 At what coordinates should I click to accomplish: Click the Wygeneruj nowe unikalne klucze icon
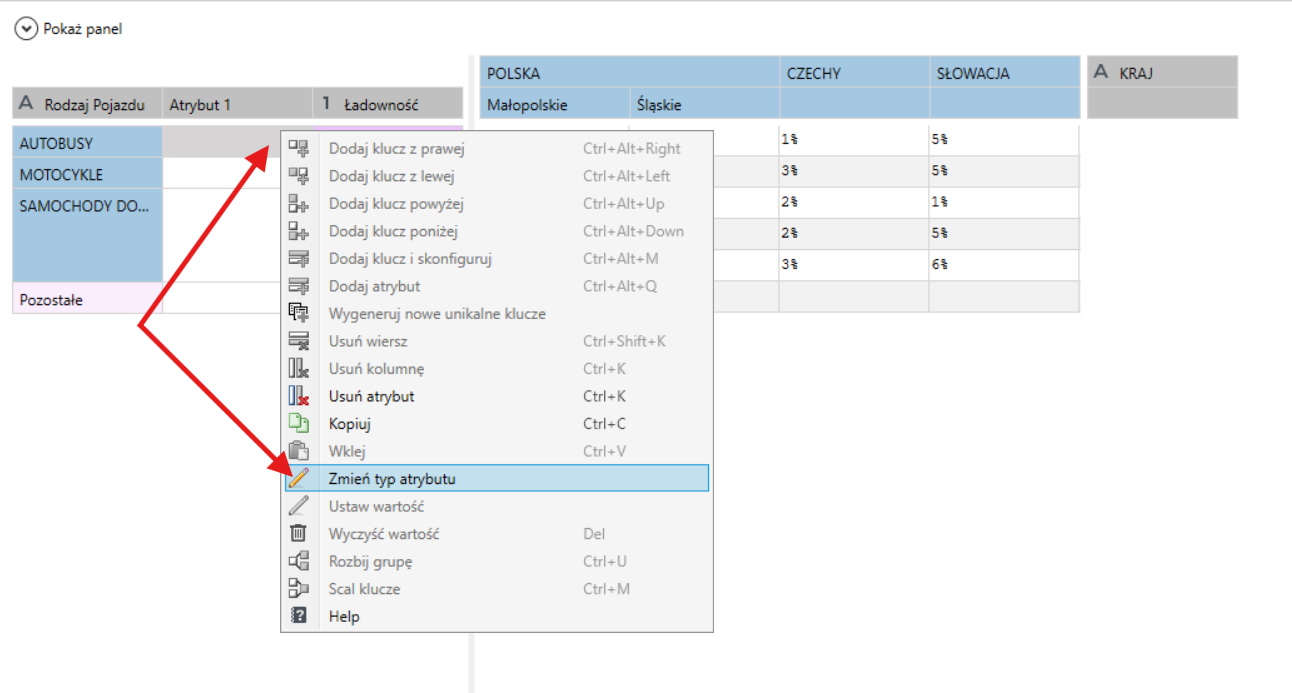(298, 314)
